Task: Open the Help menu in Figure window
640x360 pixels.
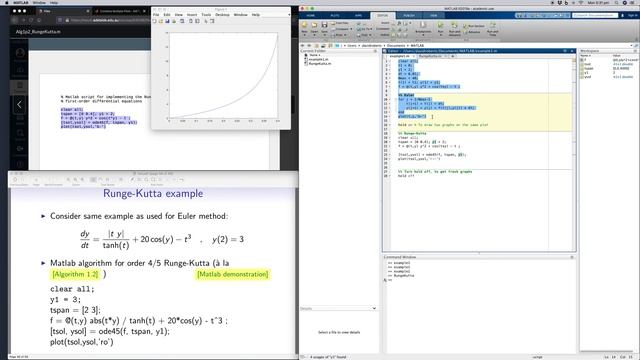Action: [x=256, y=15]
